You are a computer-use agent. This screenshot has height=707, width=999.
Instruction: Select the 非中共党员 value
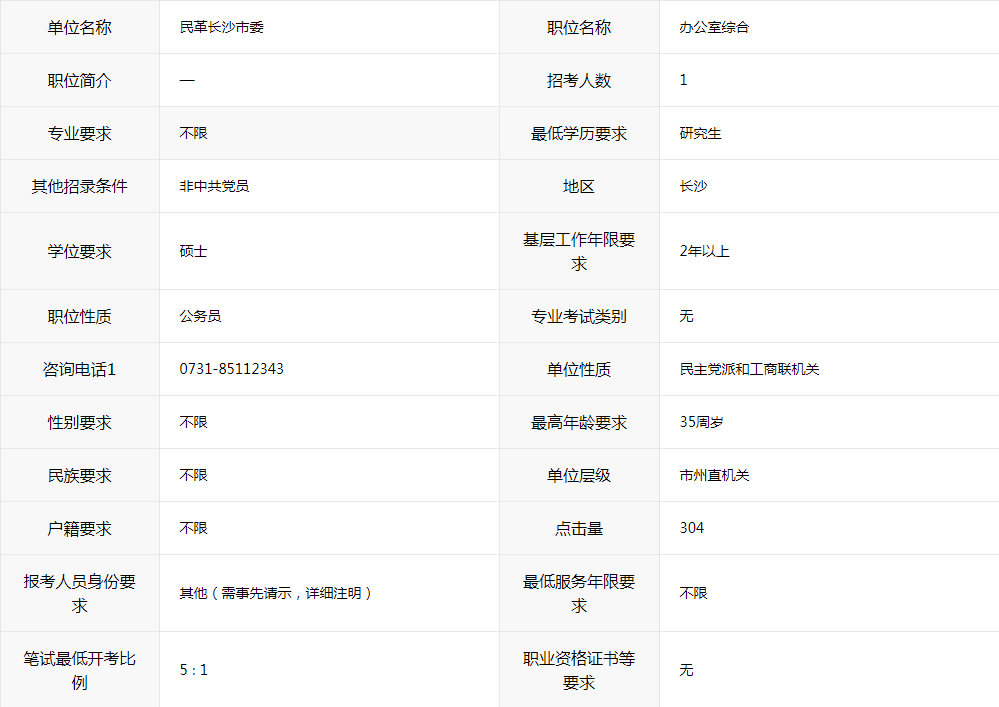[214, 186]
